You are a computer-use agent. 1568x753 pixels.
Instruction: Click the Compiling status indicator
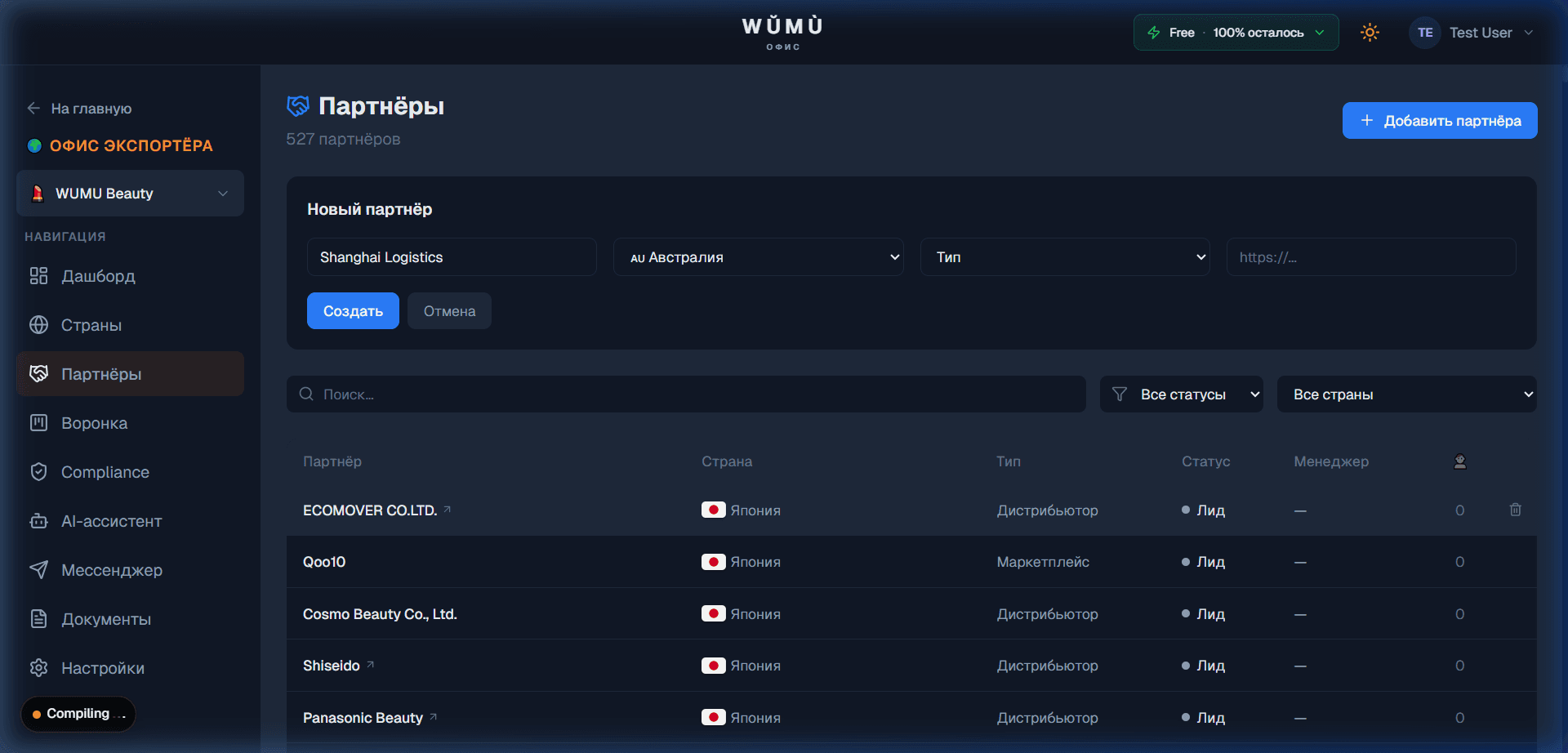coord(78,714)
